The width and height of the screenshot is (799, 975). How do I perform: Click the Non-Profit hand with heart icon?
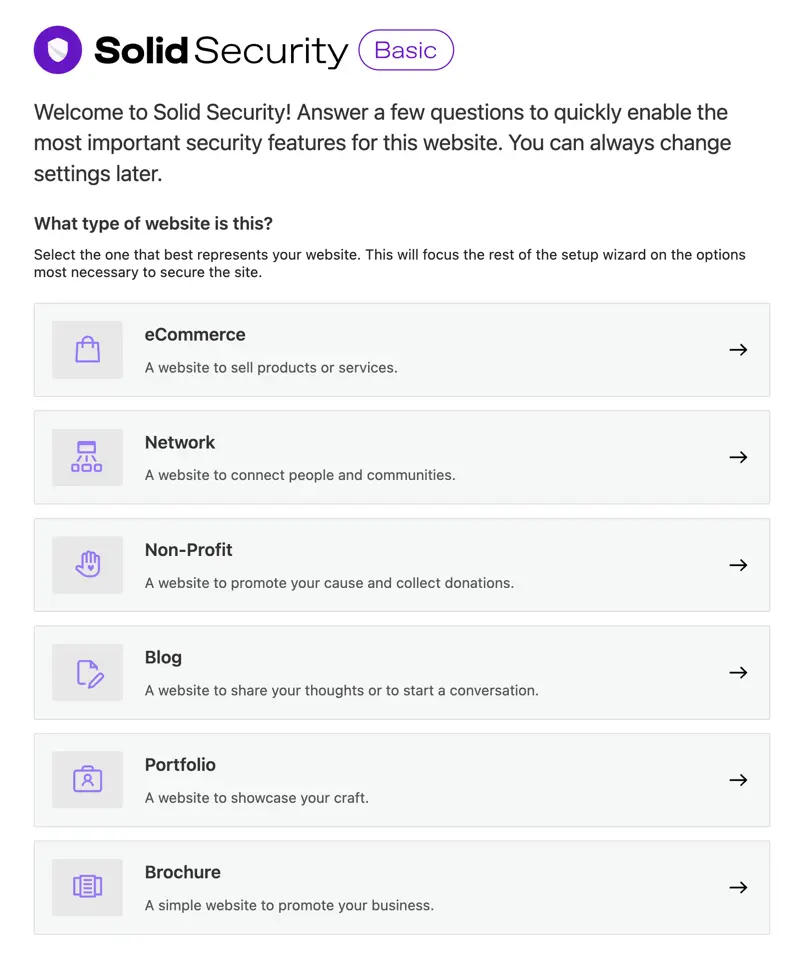coord(87,565)
